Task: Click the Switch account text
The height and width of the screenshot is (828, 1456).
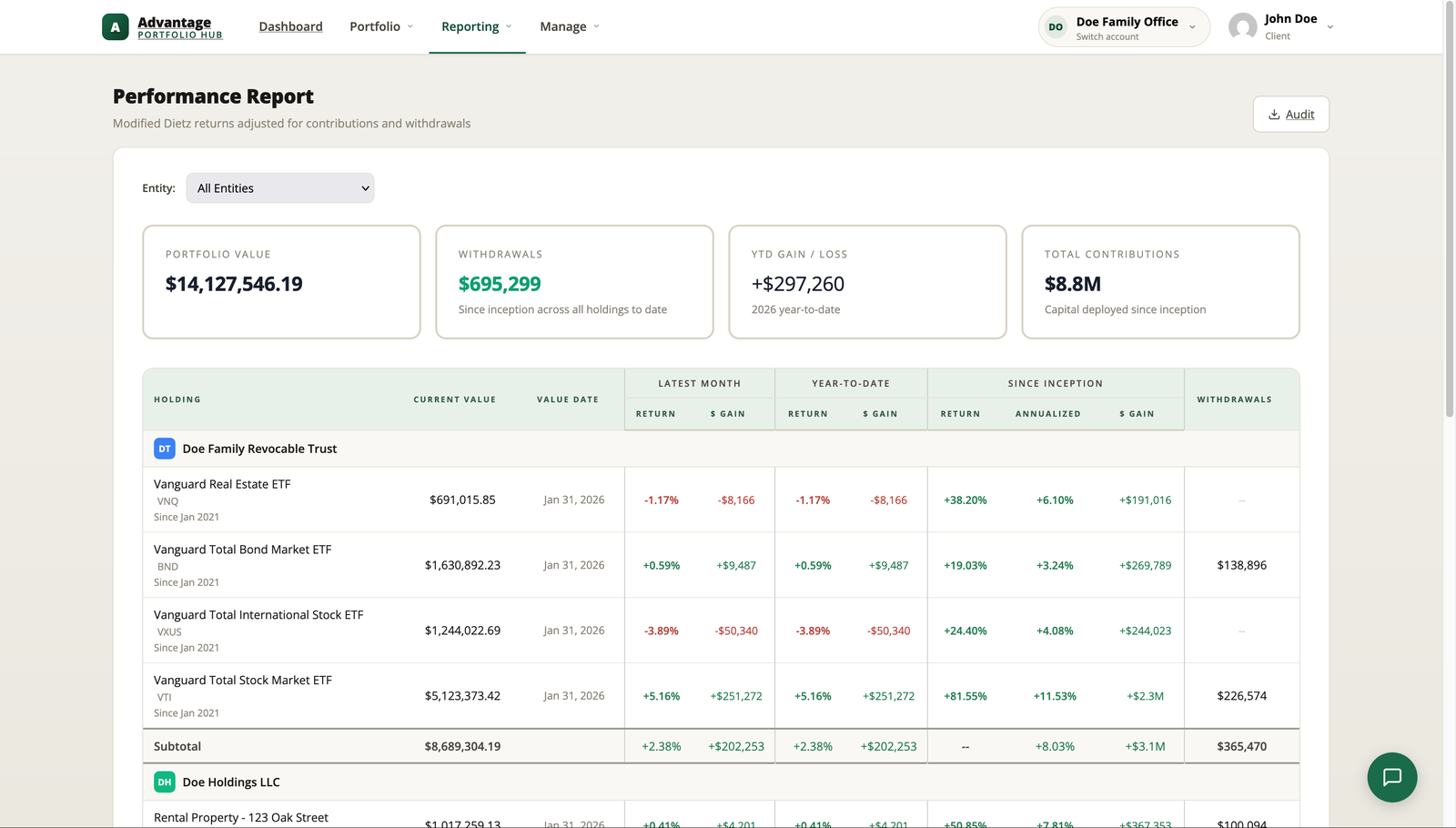Action: click(1107, 36)
